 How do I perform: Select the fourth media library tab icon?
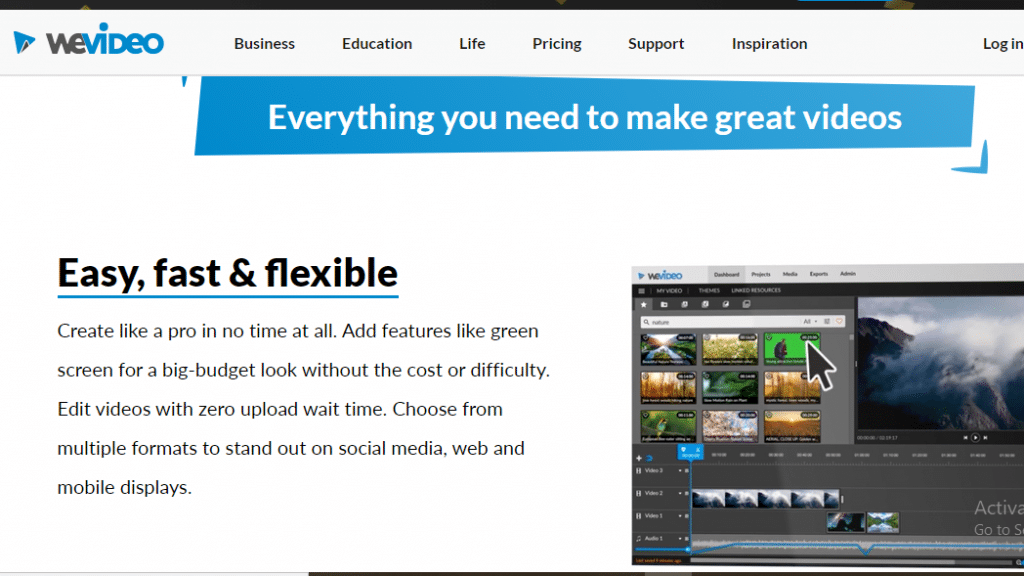click(705, 304)
